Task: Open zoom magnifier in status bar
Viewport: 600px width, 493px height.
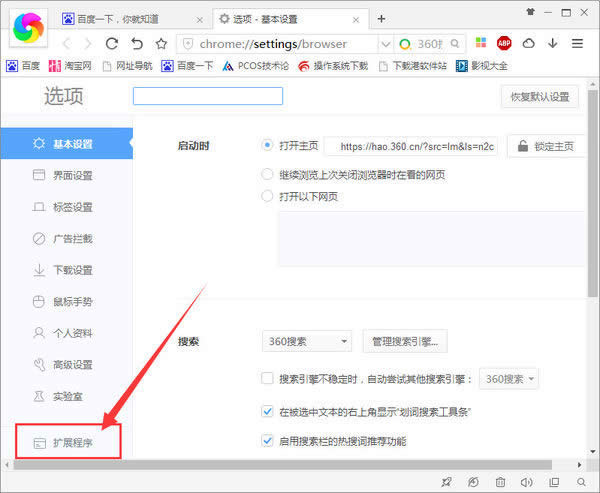Action: click(581, 482)
